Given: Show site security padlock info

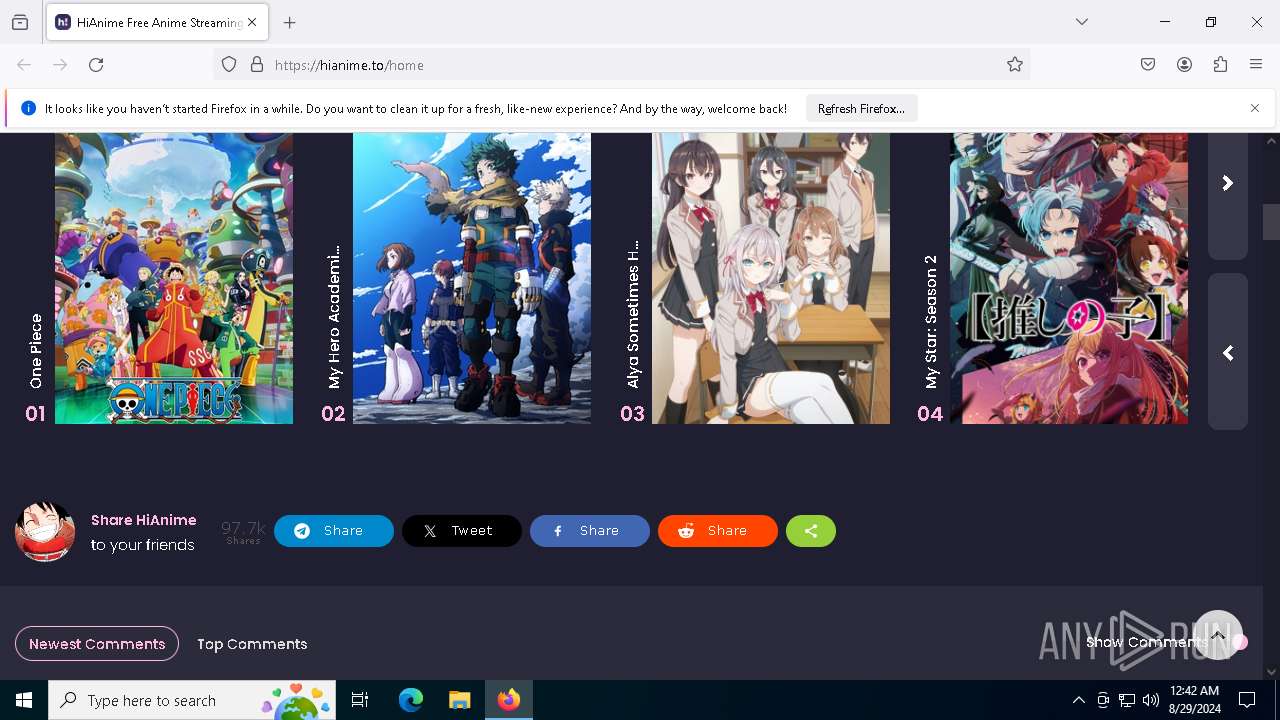Looking at the screenshot, I should tap(257, 65).
